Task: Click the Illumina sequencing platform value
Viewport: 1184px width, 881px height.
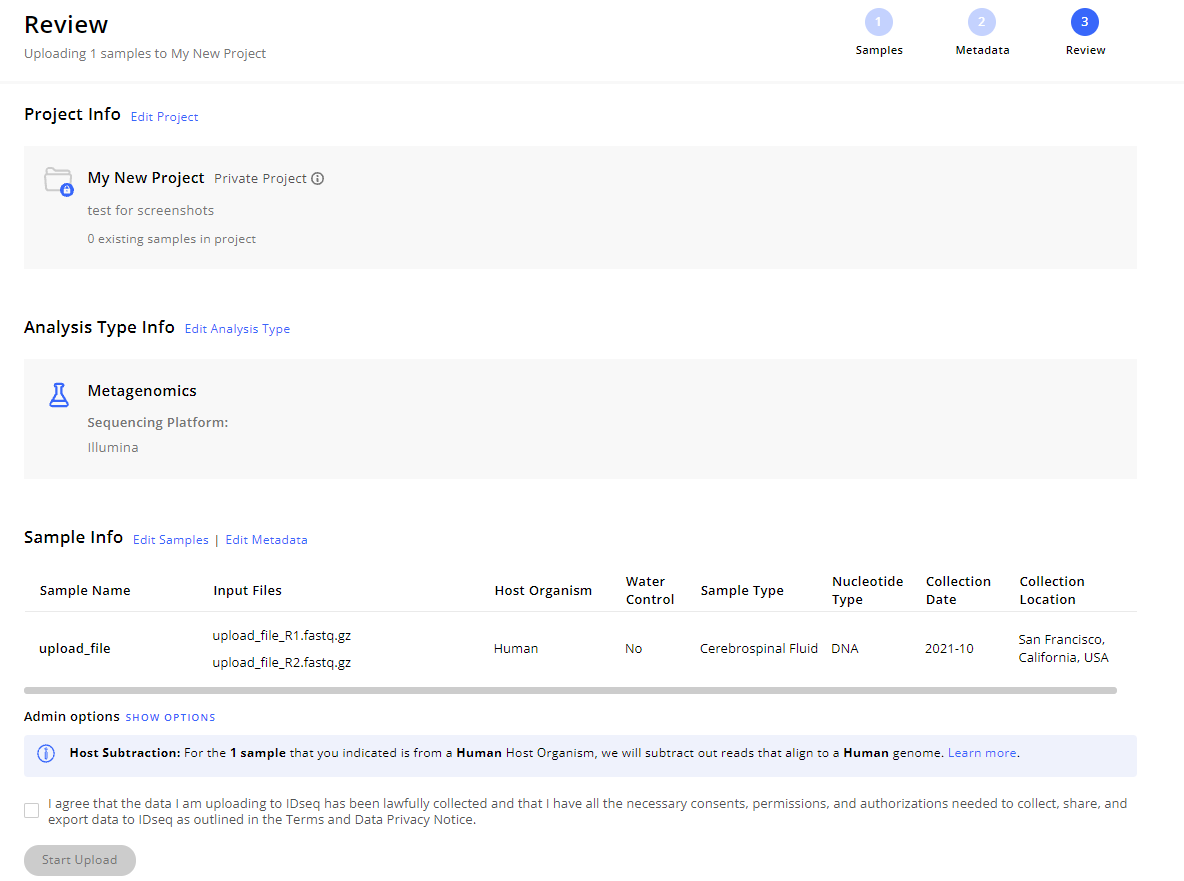Action: (113, 448)
